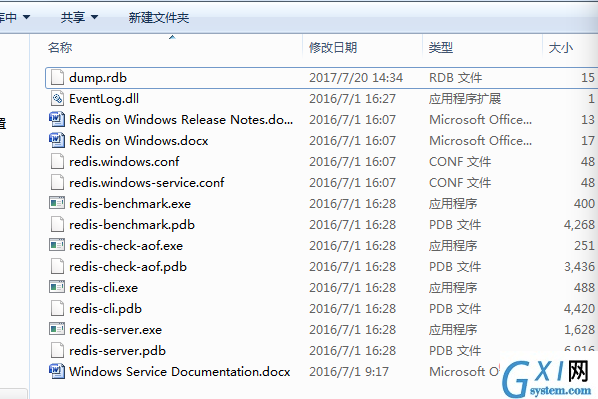Click the RDB 文件 type cell

[x=456, y=78]
